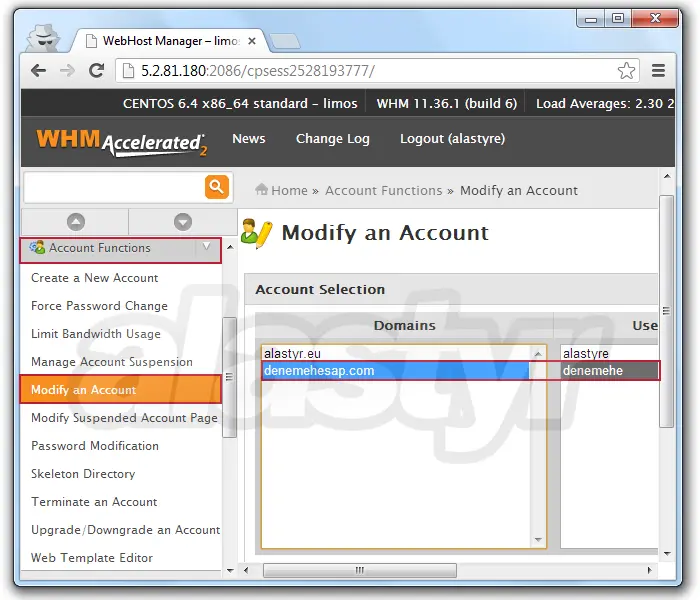Open Terminate an Account in sidebar
Image resolution: width=700 pixels, height=600 pixels.
pyautogui.click(x=94, y=502)
